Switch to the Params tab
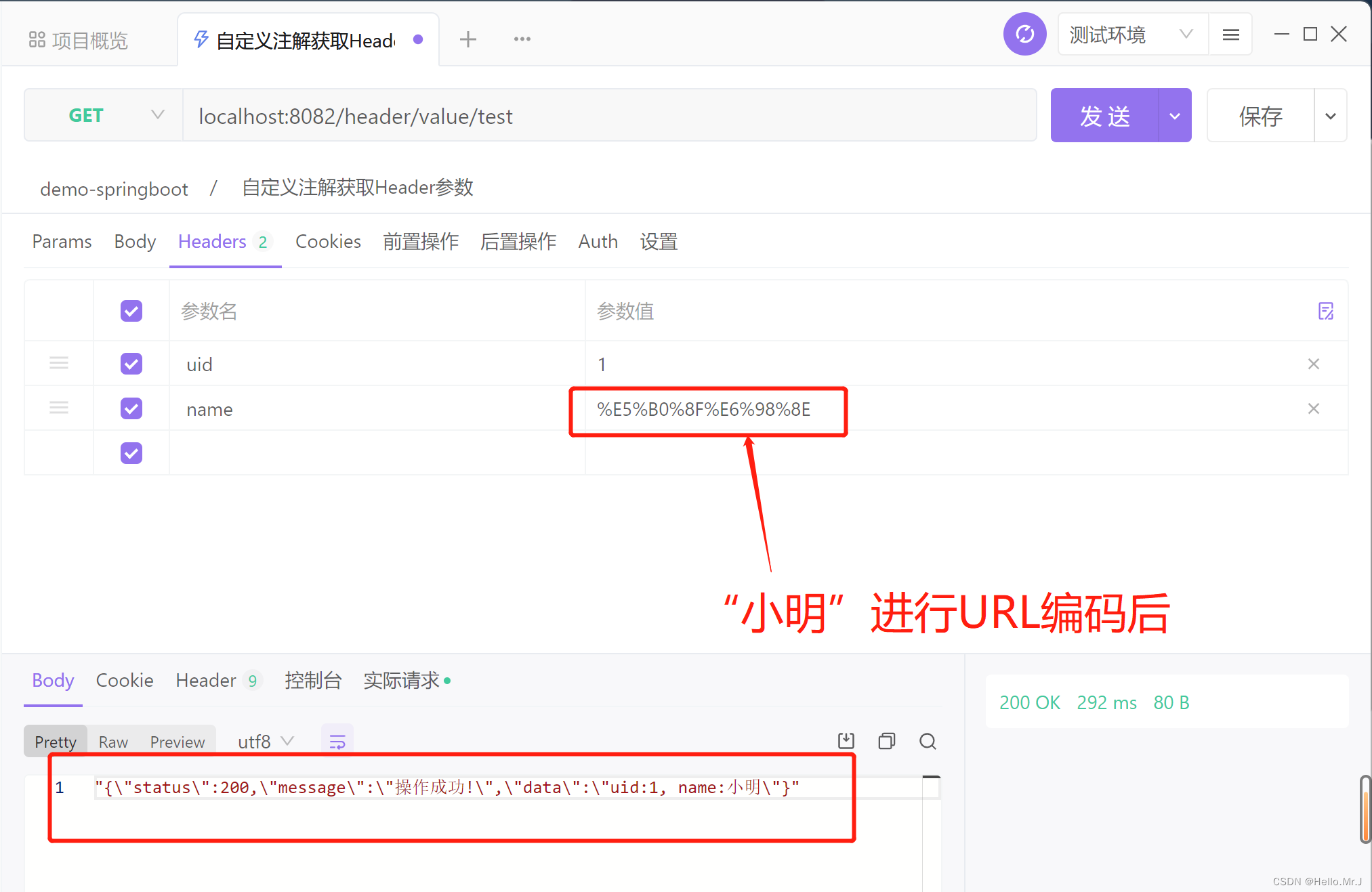 (x=62, y=242)
